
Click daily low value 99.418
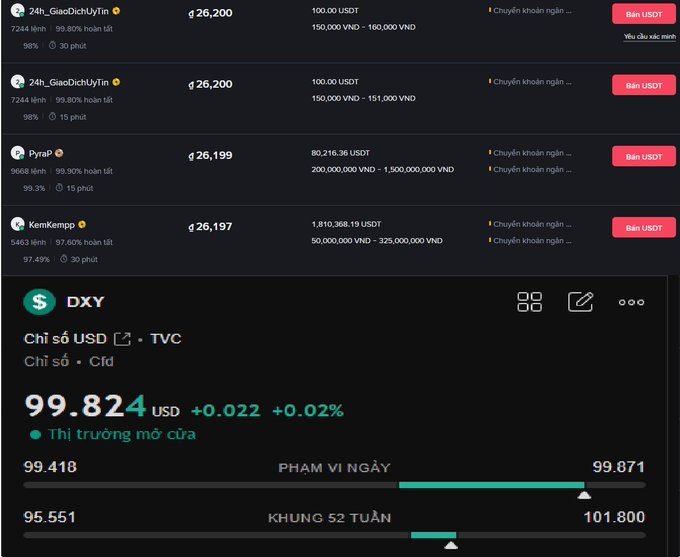[50, 467]
